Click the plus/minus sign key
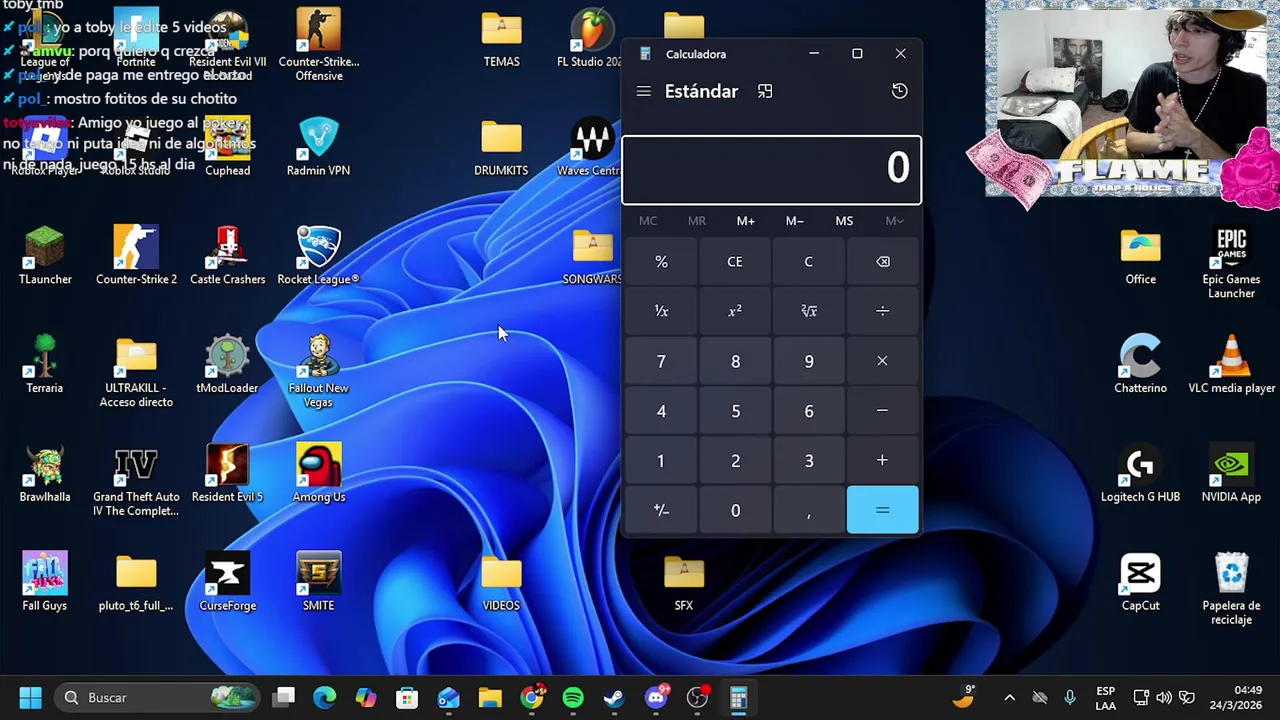 pos(661,510)
